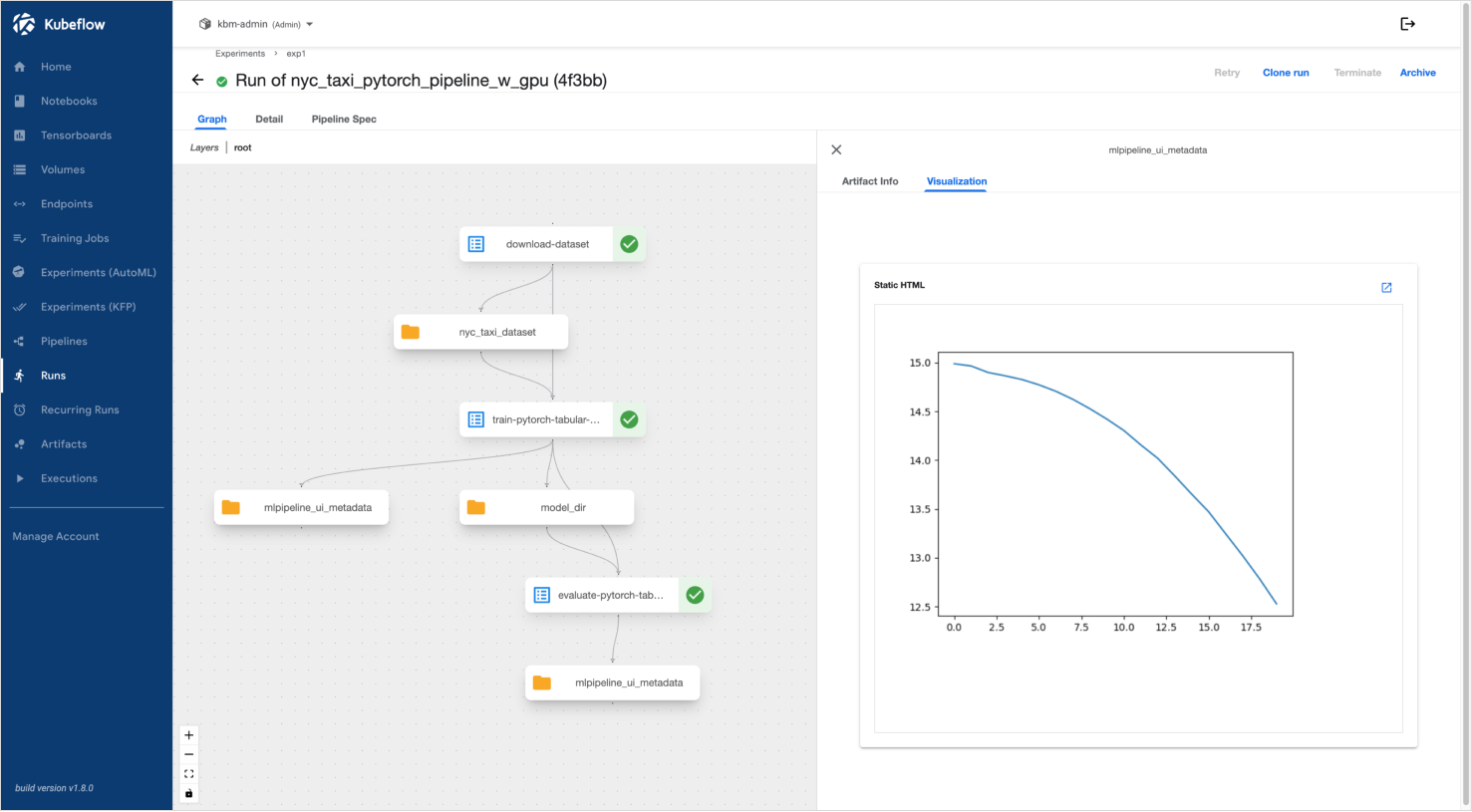The height and width of the screenshot is (812, 1472).
Task: Switch to the Graph tab
Action: [212, 119]
